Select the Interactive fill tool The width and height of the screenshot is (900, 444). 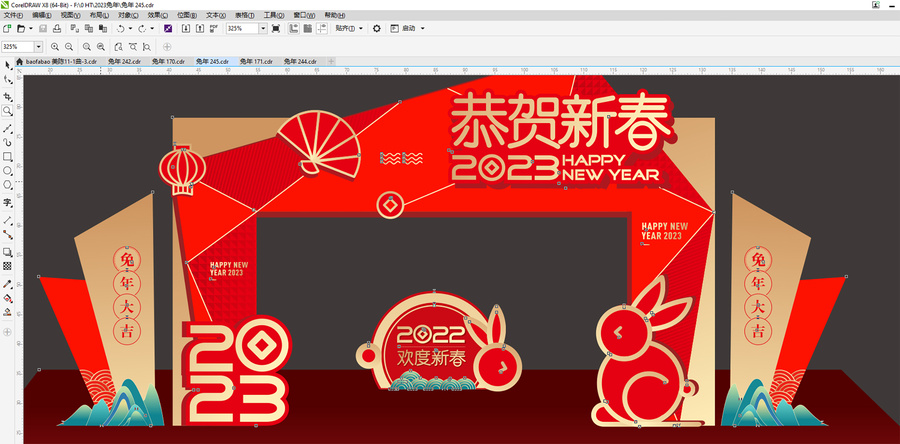coord(7,298)
